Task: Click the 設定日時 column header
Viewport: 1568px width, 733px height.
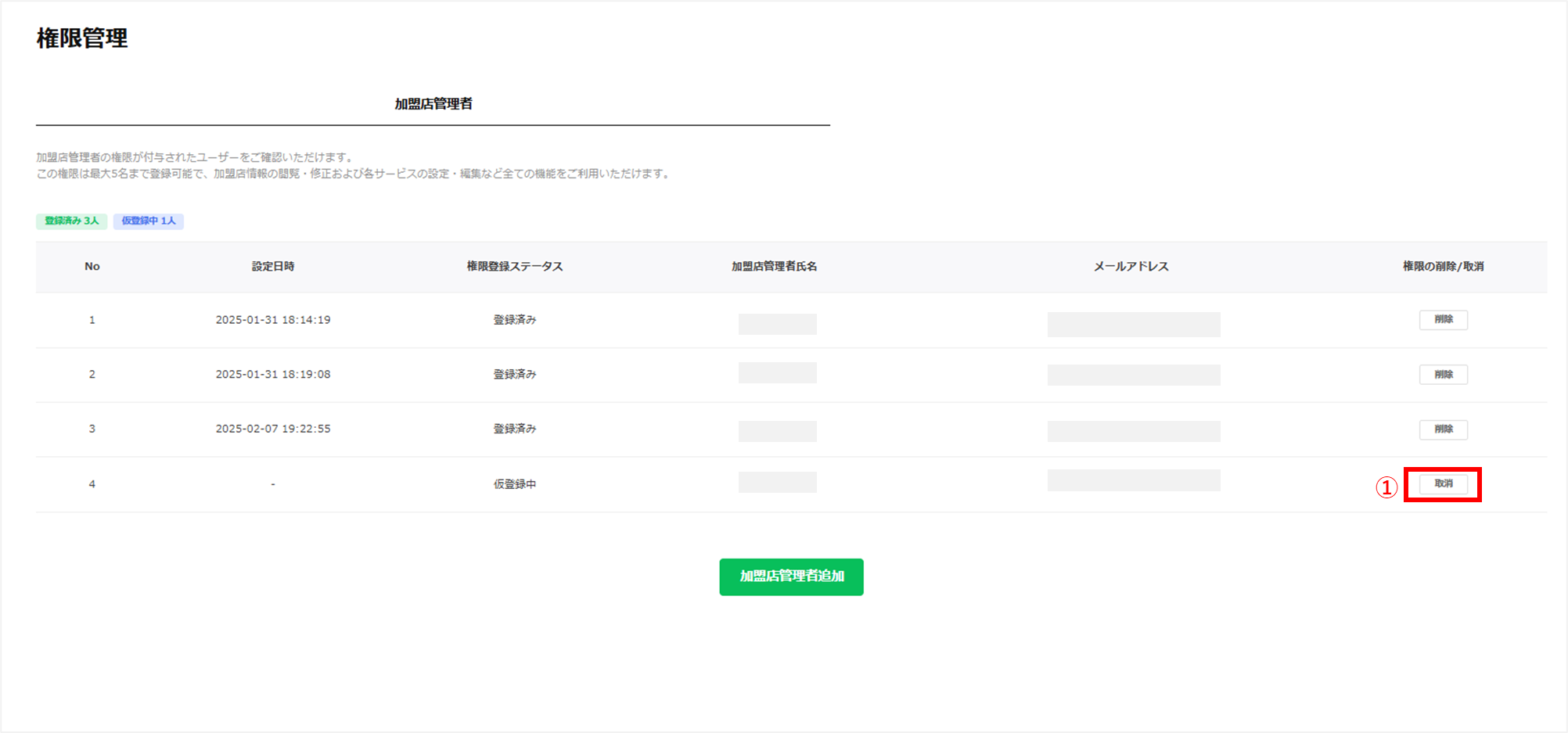Action: pos(273,267)
